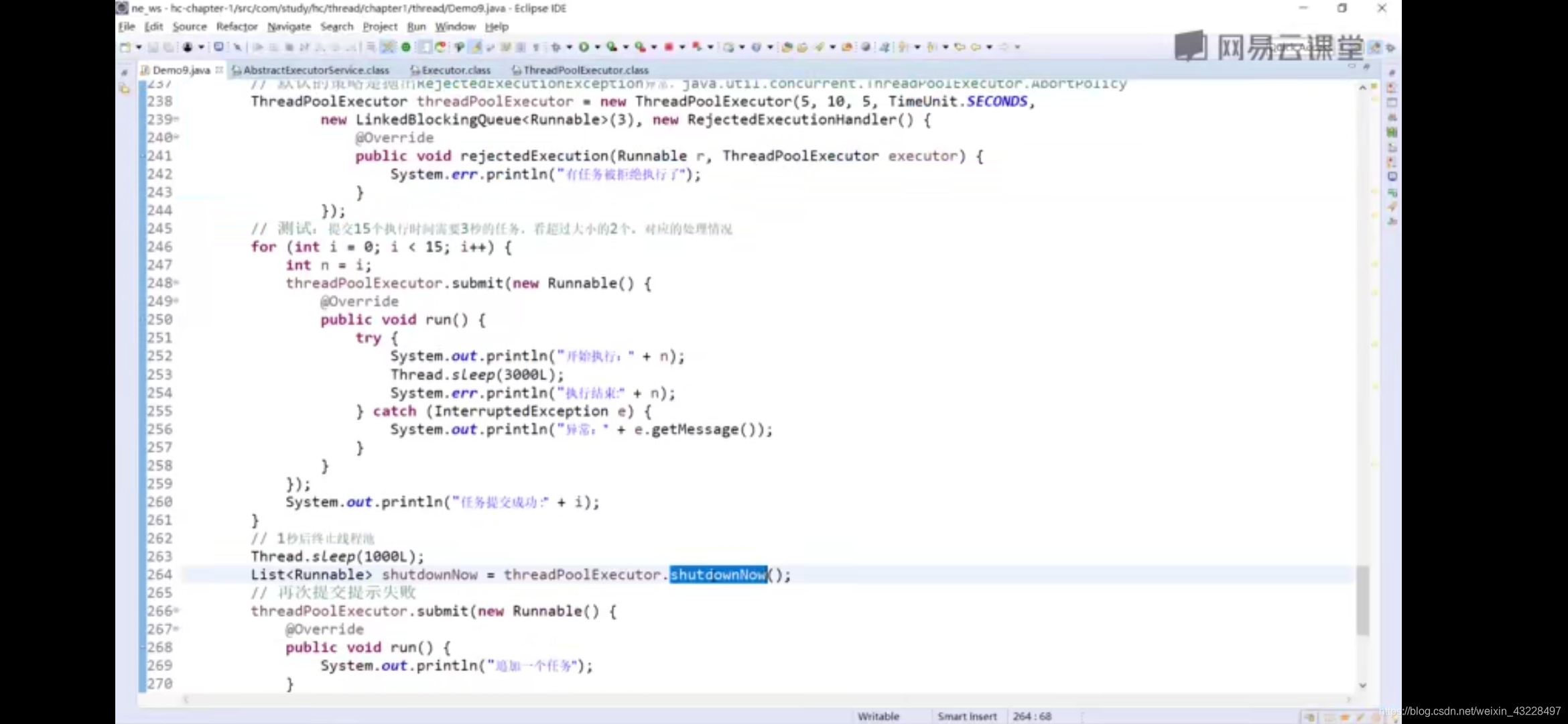Open the File menu
Screen dimensions: 1568x724
[x=127, y=27]
